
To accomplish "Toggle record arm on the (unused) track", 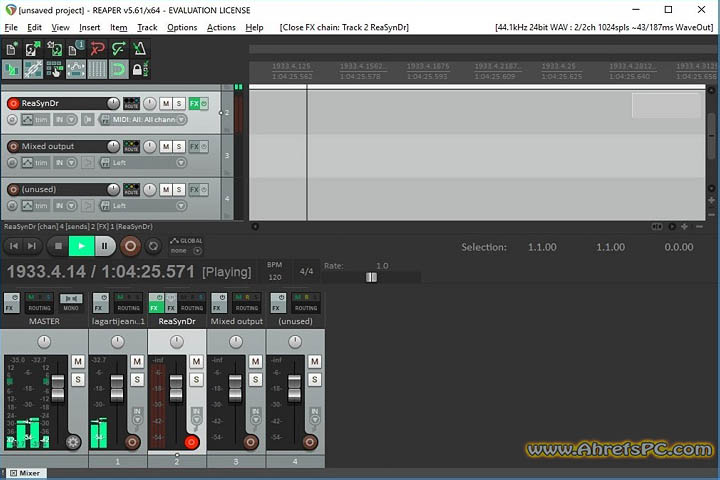I will click(x=13, y=189).
